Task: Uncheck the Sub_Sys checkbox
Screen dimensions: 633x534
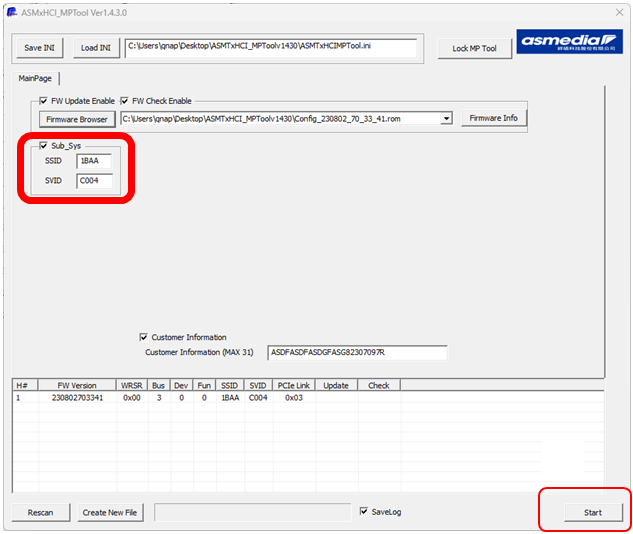Action: 43,146
